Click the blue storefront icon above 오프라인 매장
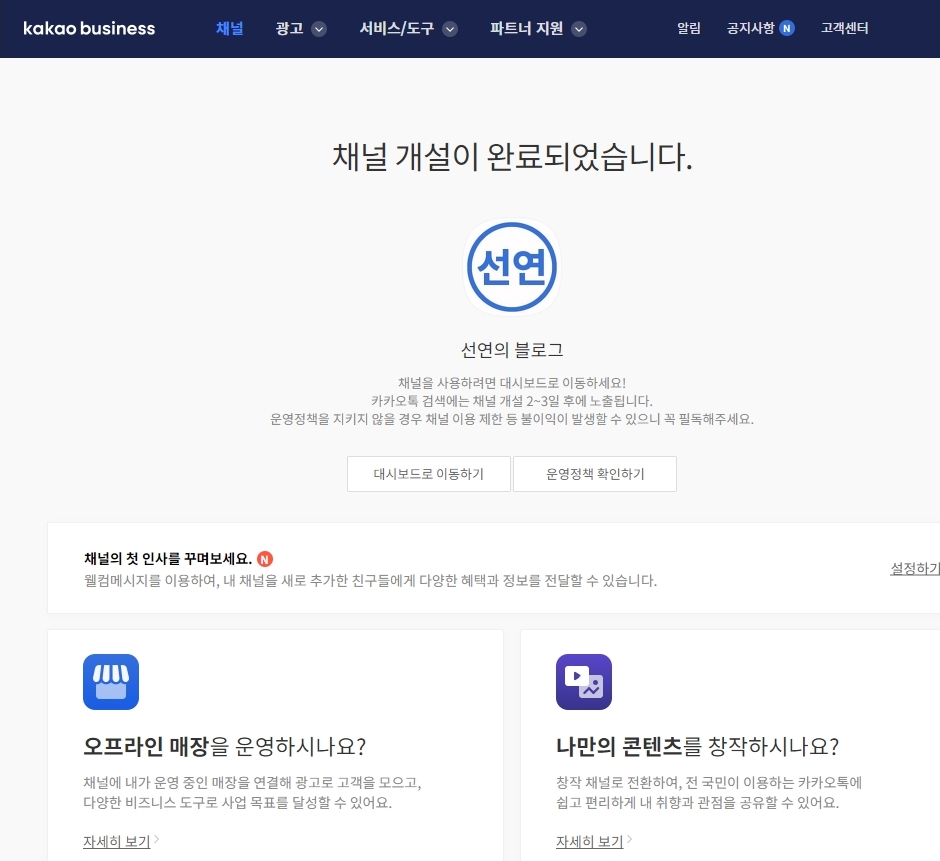 (x=110, y=681)
